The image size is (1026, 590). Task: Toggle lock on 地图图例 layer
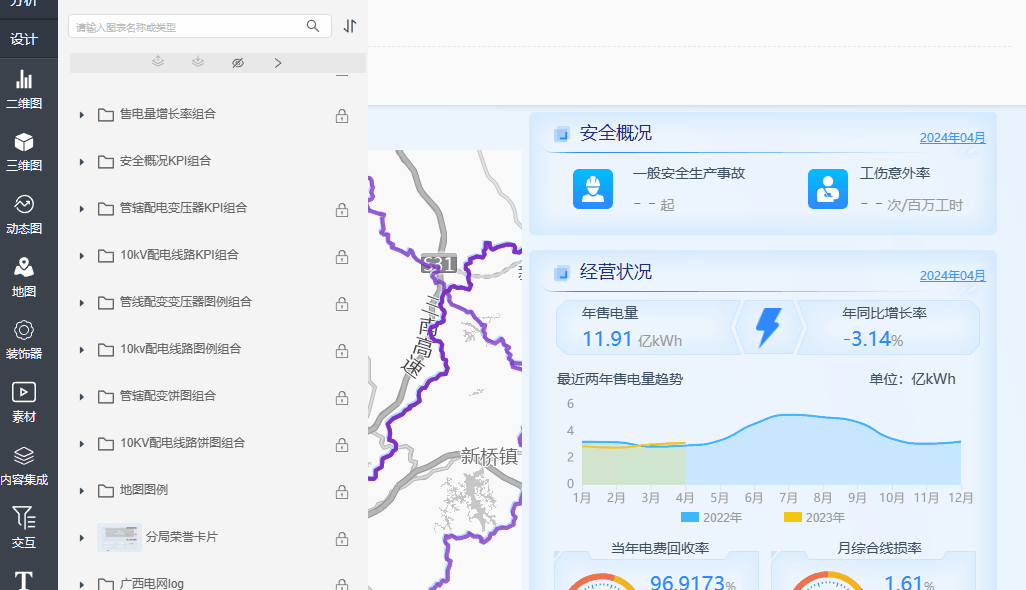pos(342,491)
